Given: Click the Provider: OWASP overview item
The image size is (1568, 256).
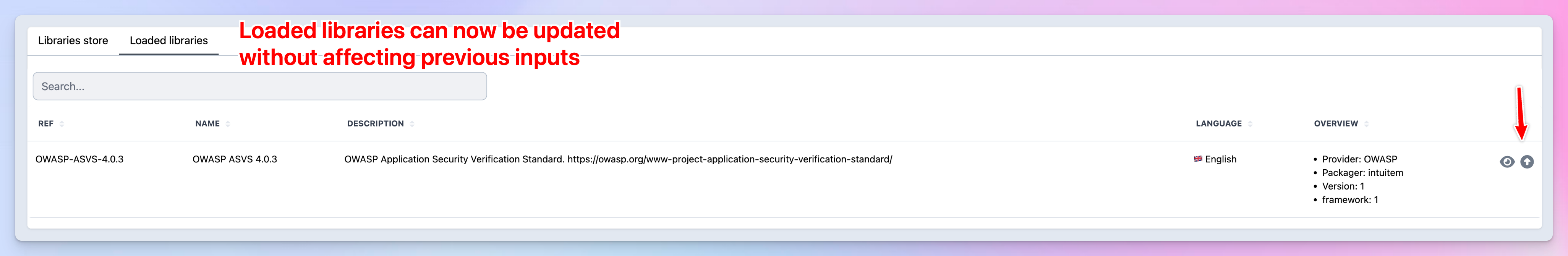Looking at the screenshot, I should (x=1359, y=159).
